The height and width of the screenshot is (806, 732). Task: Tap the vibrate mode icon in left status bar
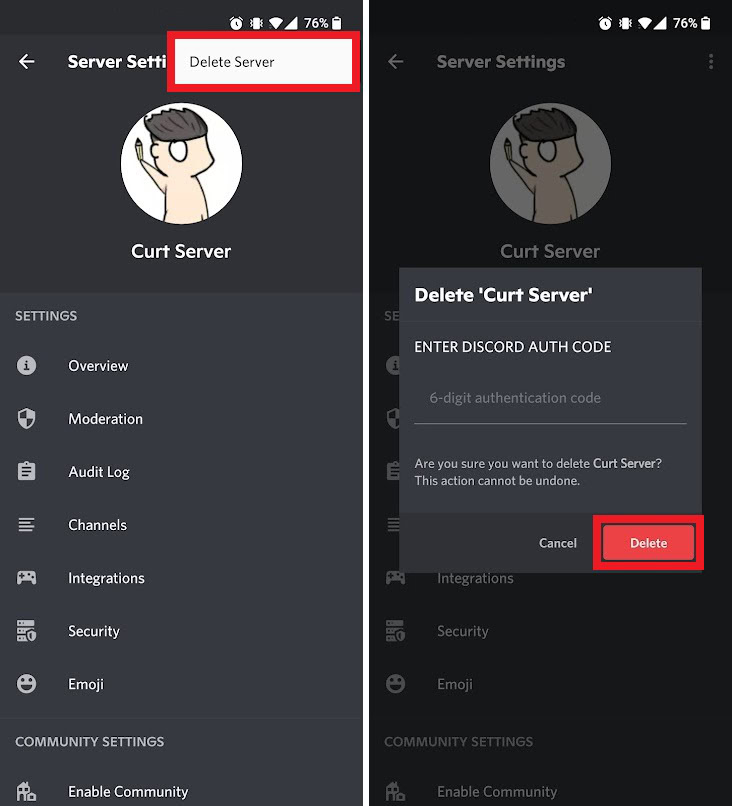(x=256, y=23)
